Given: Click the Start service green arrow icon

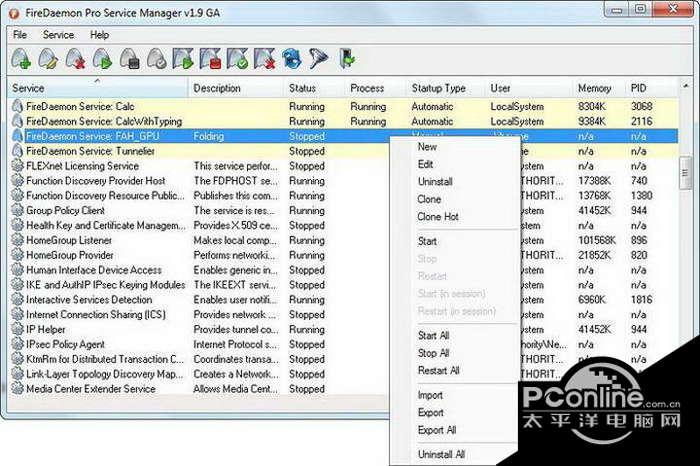Looking at the screenshot, I should point(102,59).
